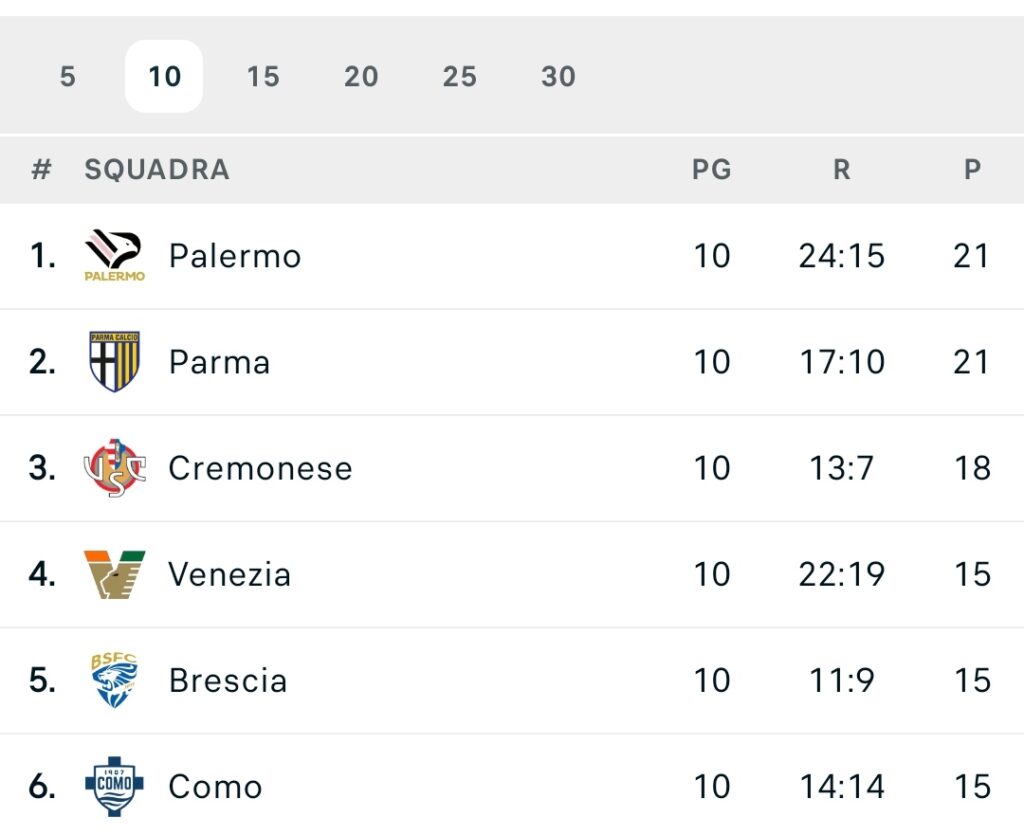Tap the Brescia BSFC lion crest
The height and width of the screenshot is (835, 1024).
[114, 680]
